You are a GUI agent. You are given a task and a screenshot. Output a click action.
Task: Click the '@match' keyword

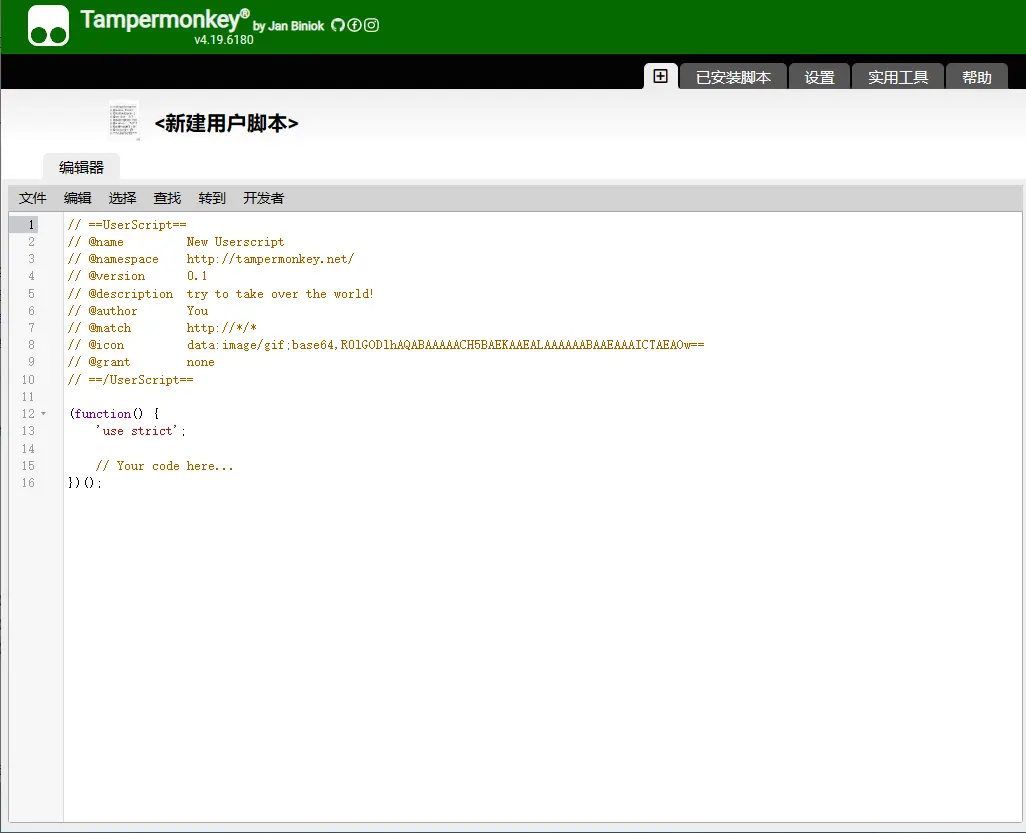(110, 328)
